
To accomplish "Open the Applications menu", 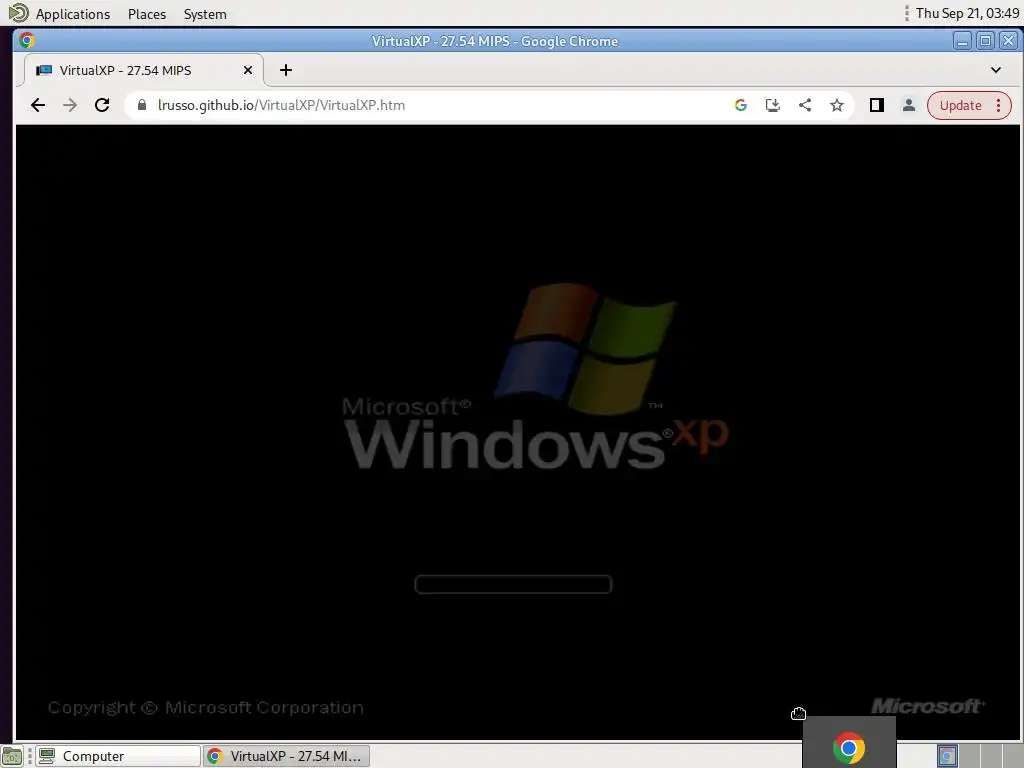I will click(72, 14).
